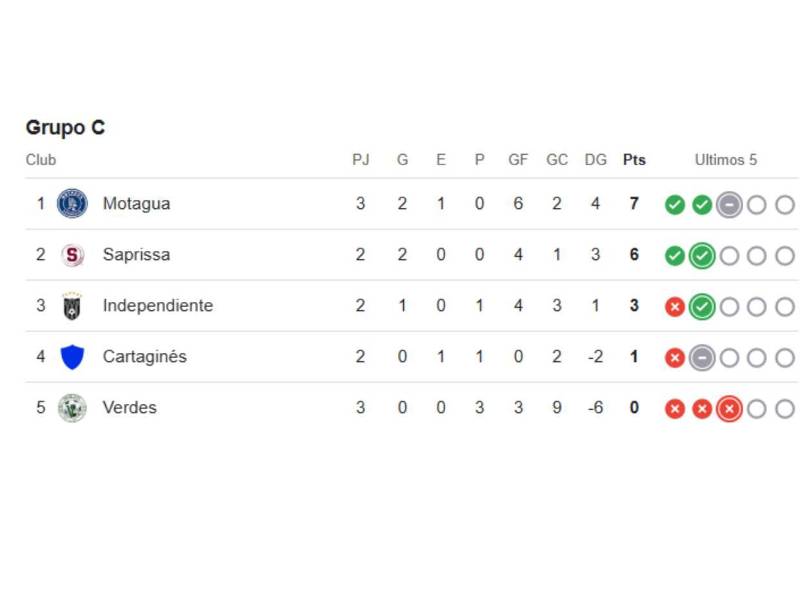Viewport: 800px width, 600px height.
Task: Click Cartaginés' gray draw result circle
Action: coord(703,357)
